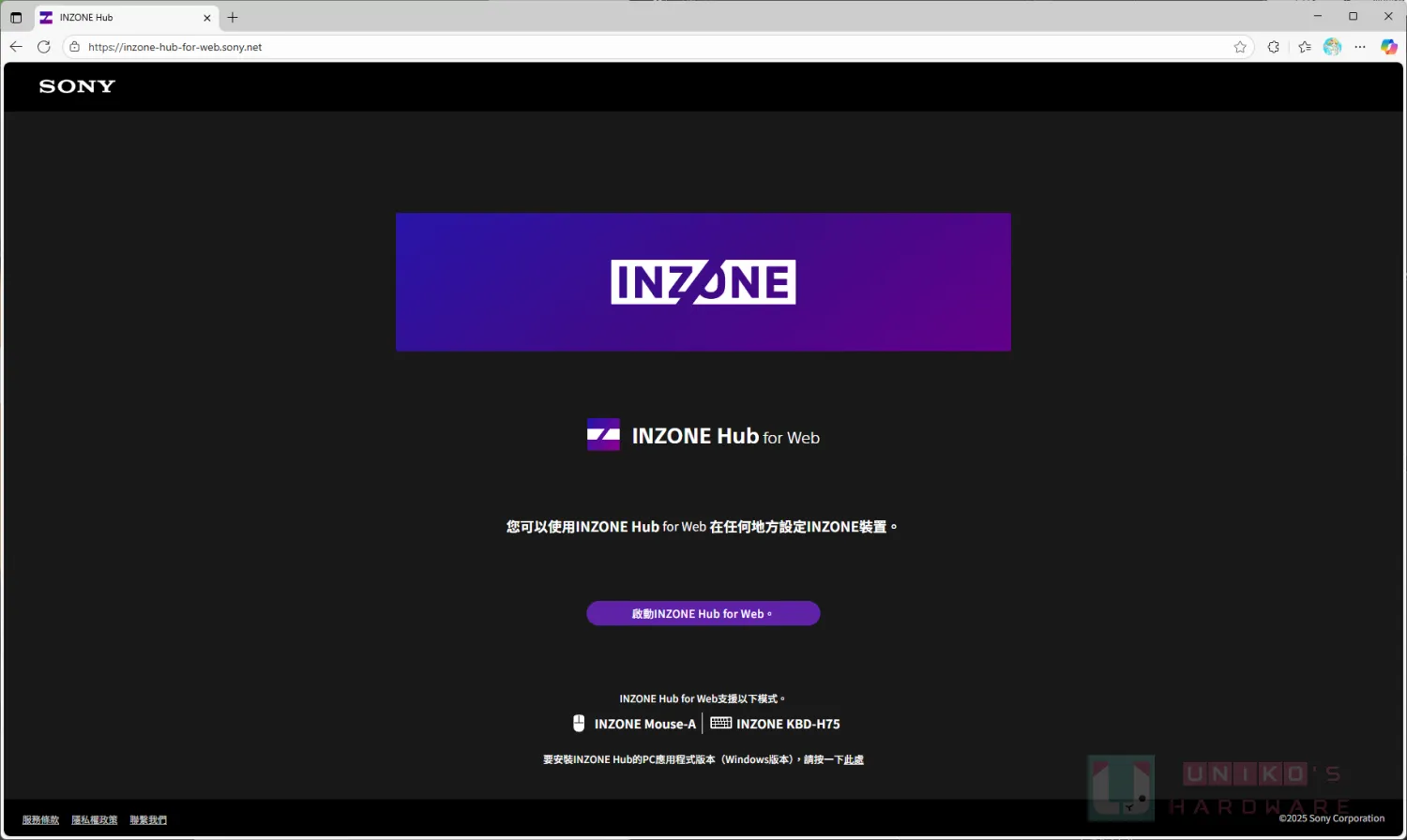This screenshot has width=1407, height=840.
Task: Open the browser Settings and more menu
Action: point(1360,47)
